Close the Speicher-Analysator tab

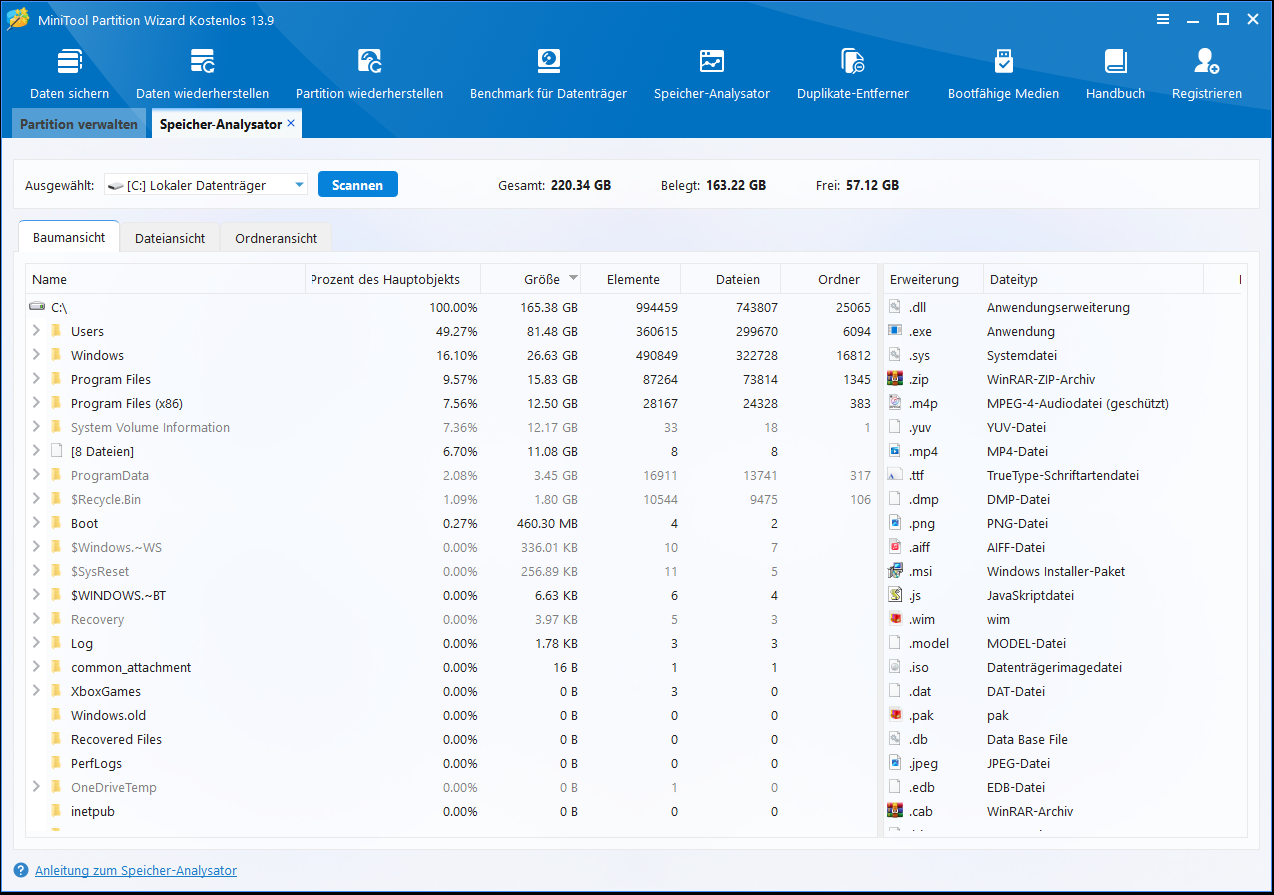point(291,124)
